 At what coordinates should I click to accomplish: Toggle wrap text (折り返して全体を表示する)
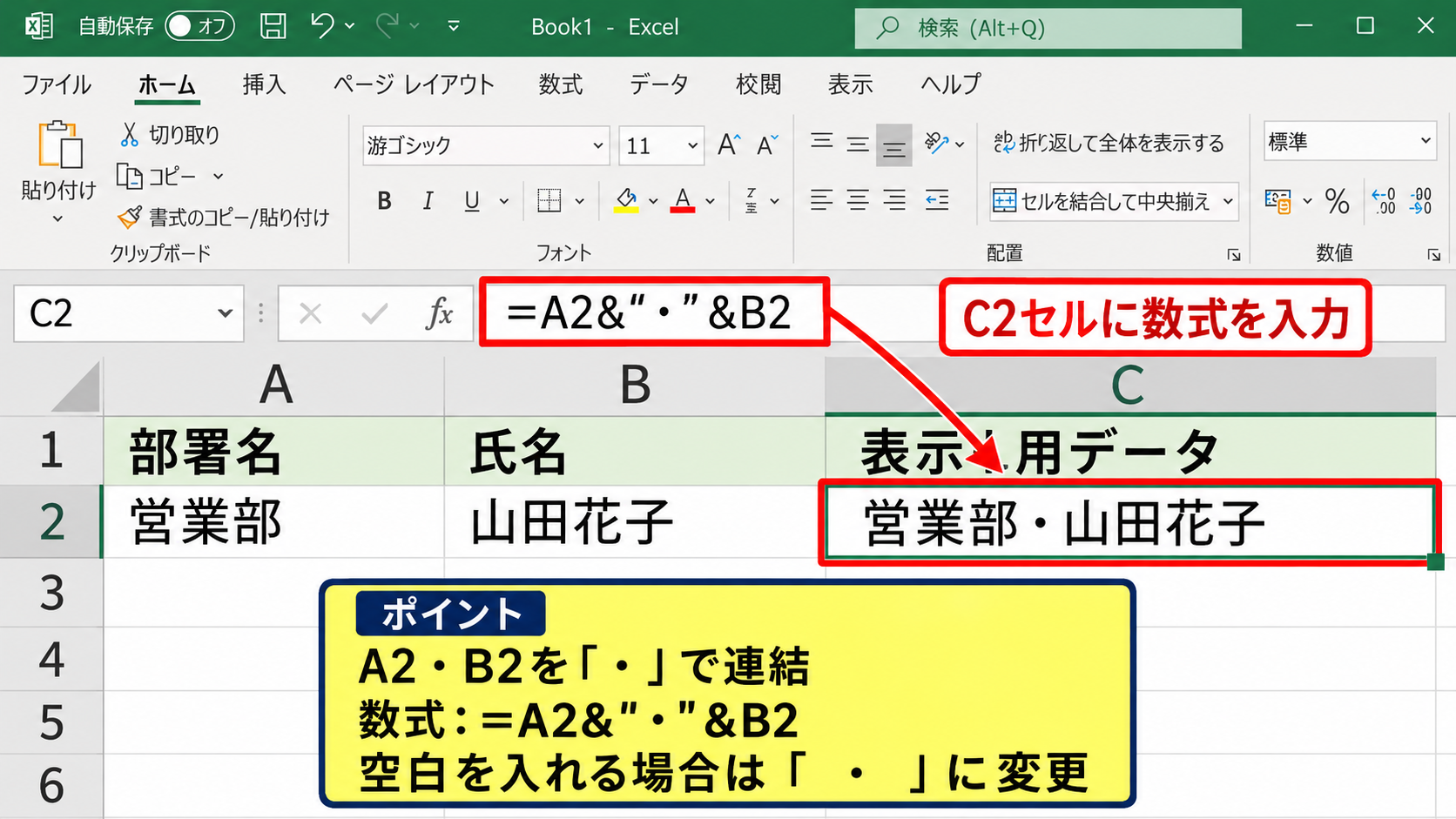click(1109, 143)
